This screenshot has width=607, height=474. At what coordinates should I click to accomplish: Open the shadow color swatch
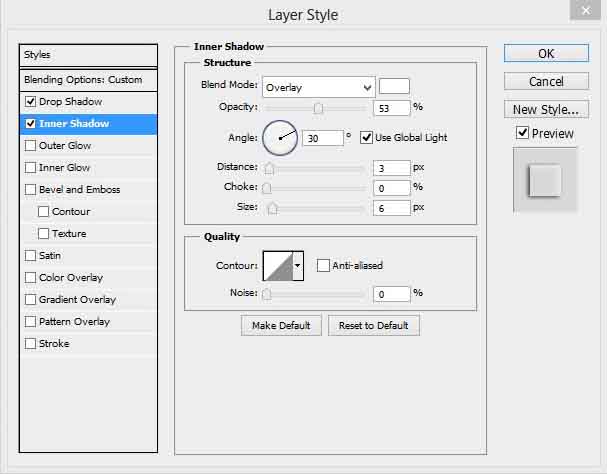coord(394,86)
